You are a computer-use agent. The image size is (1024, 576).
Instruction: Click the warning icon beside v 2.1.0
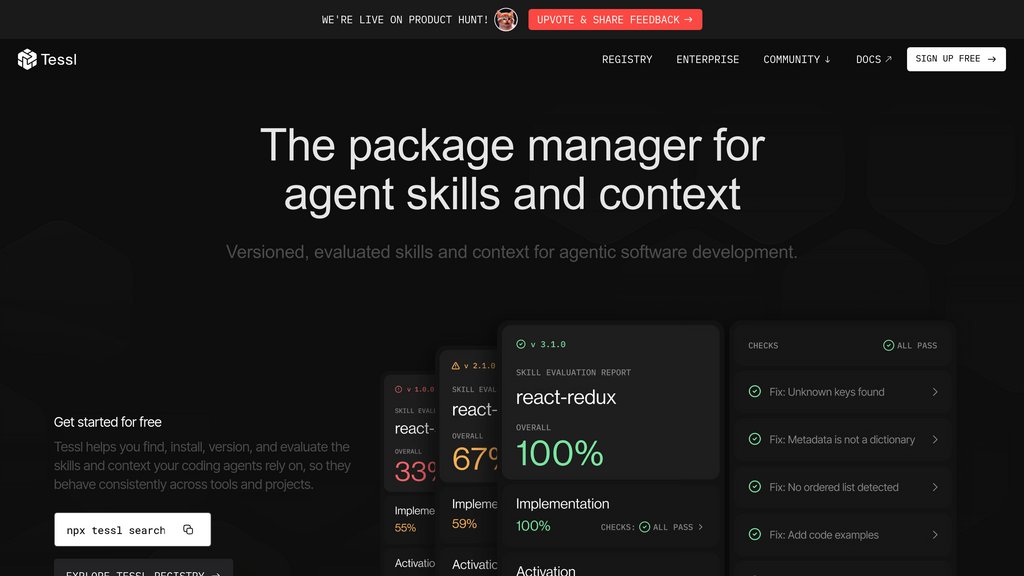click(456, 366)
